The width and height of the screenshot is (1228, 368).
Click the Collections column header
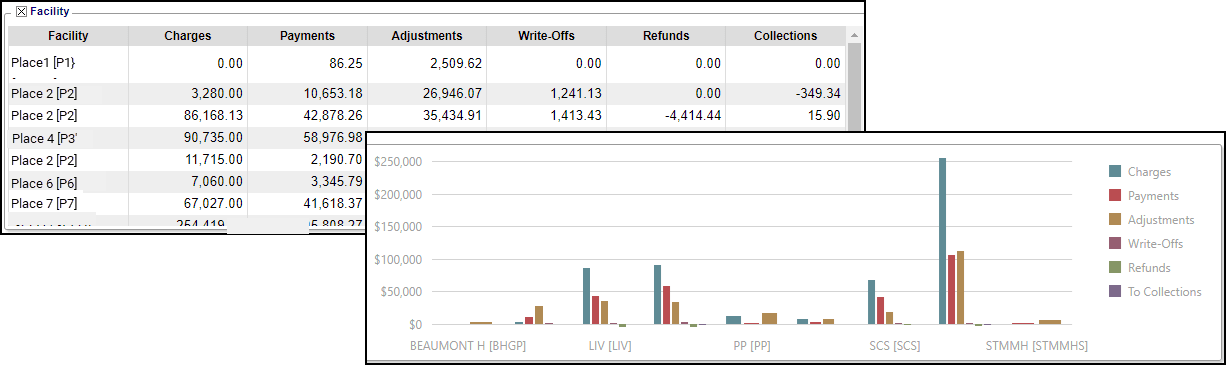[x=786, y=36]
